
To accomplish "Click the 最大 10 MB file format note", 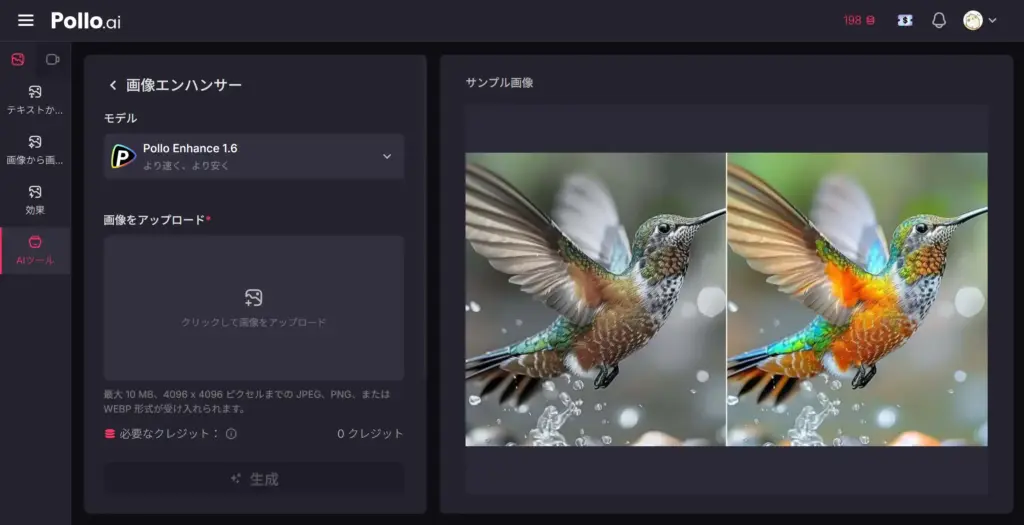I will [x=247, y=402].
